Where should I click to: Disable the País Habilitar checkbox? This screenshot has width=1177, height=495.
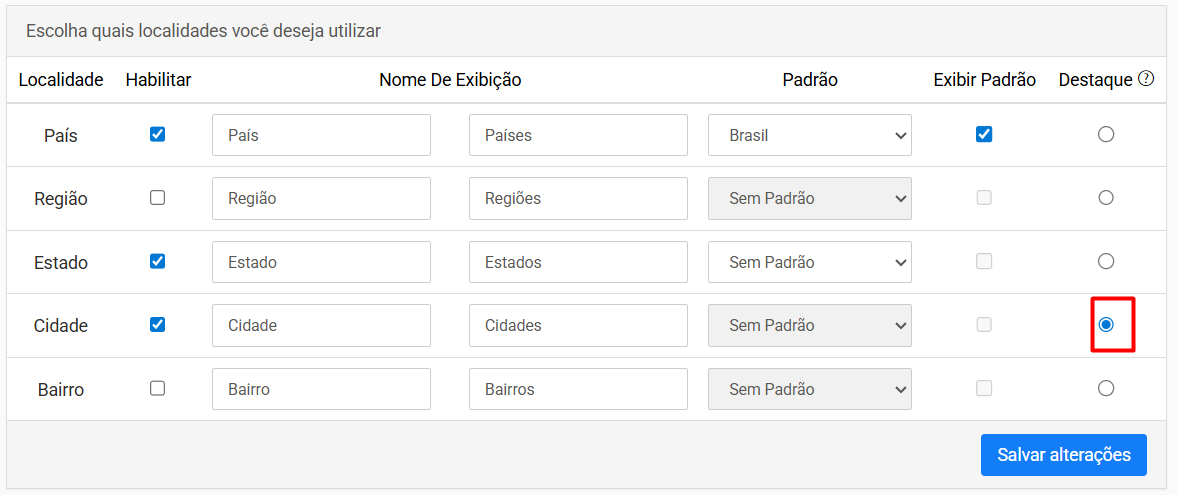coord(158,134)
